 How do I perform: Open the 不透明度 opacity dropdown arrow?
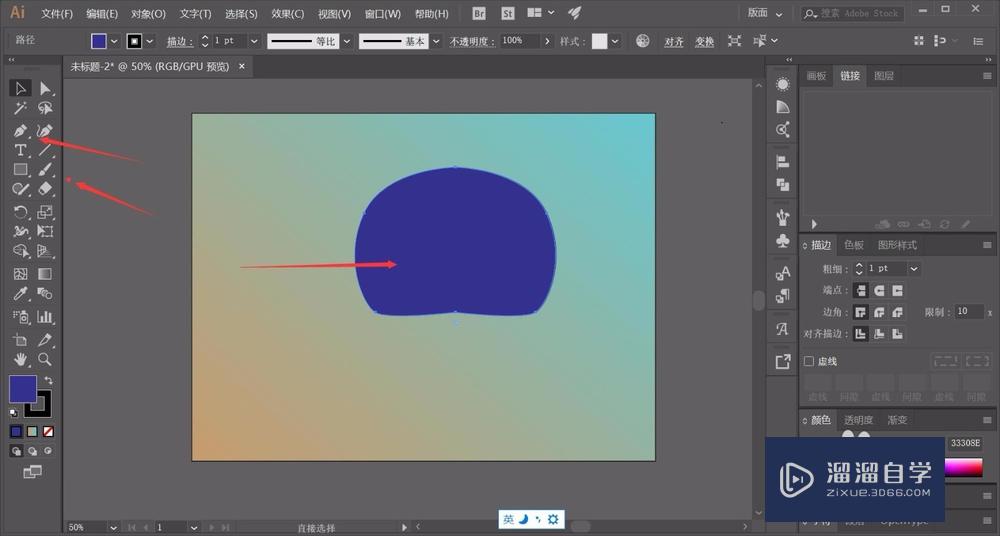click(x=546, y=41)
